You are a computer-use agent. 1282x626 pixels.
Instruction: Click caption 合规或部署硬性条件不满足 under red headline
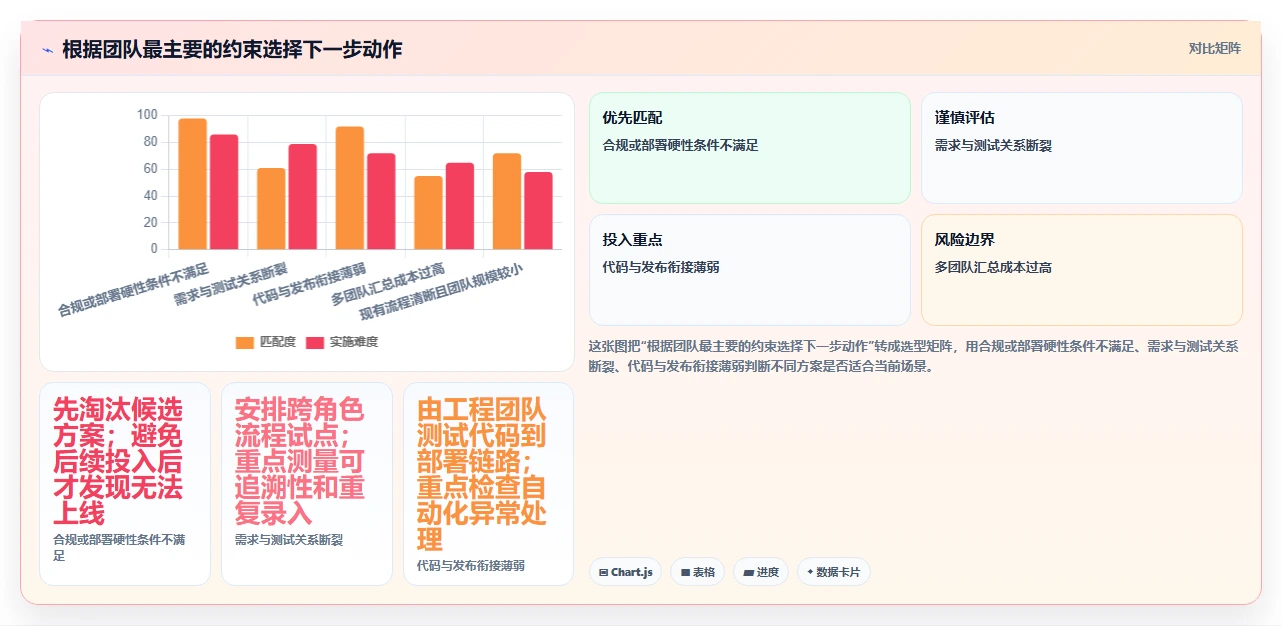click(119, 547)
